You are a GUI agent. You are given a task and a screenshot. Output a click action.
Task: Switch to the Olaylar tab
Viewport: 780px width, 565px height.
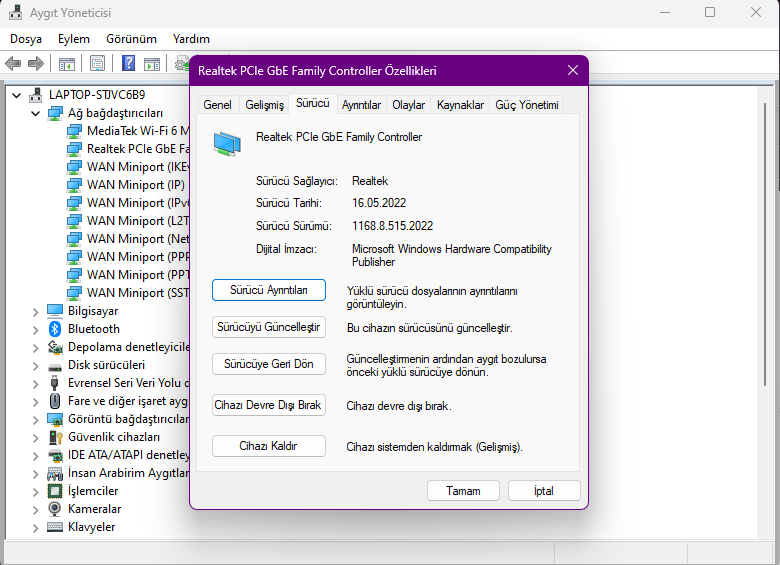click(408, 105)
